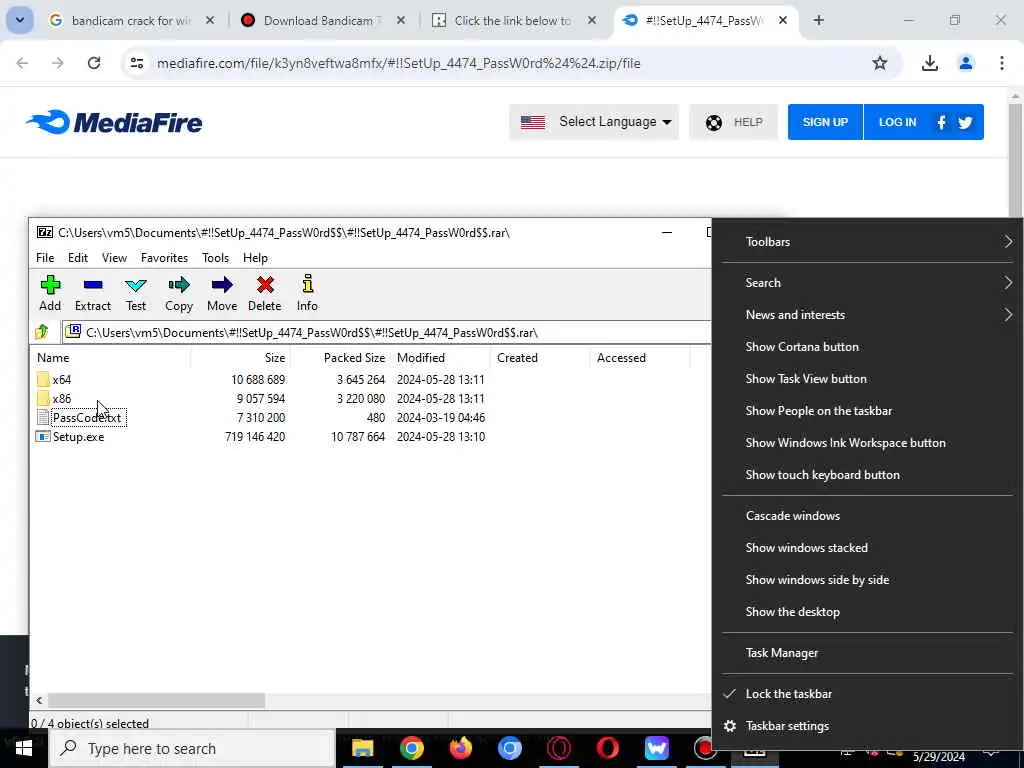Open the 7-Zip View menu
Viewport: 1024px width, 768px height.
point(114,258)
